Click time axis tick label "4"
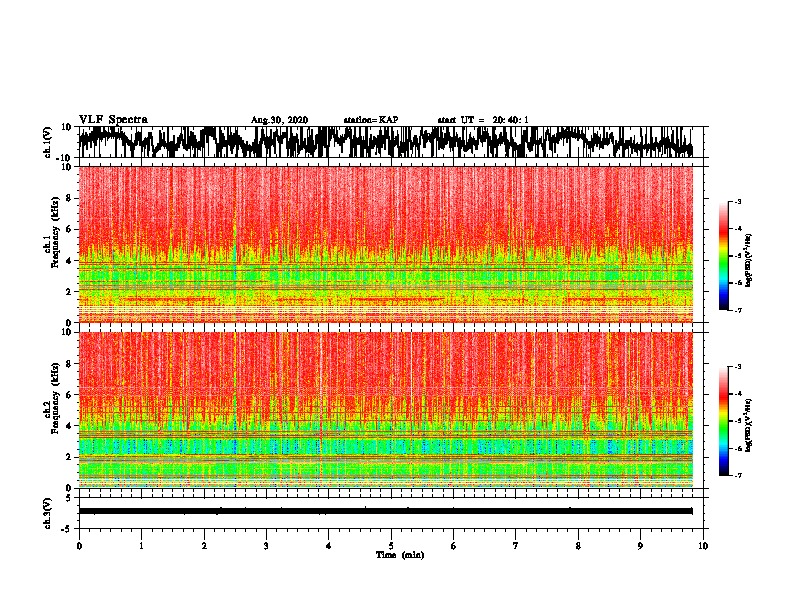 pyautogui.click(x=329, y=546)
